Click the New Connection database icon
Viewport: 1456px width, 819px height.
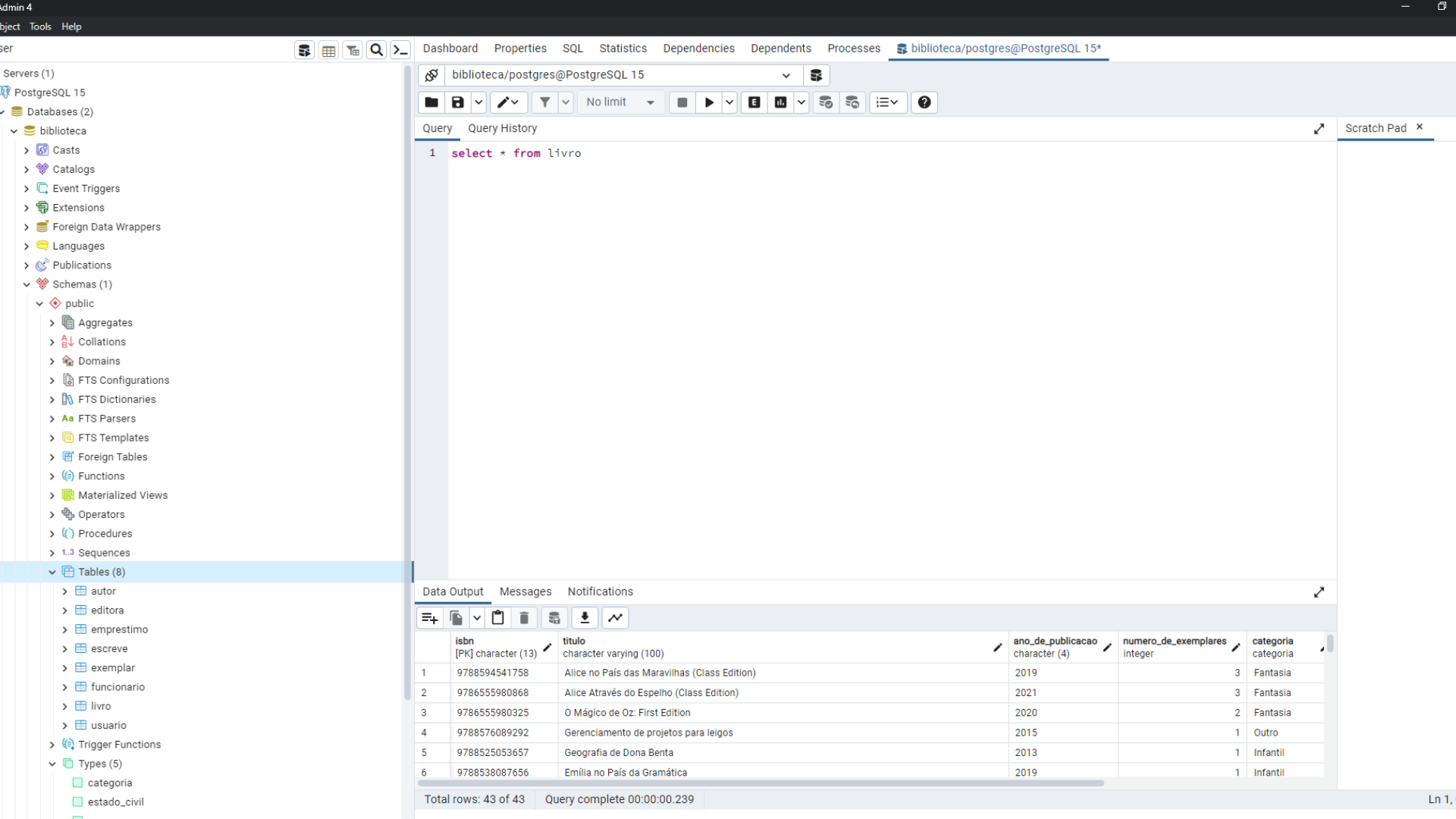(816, 75)
